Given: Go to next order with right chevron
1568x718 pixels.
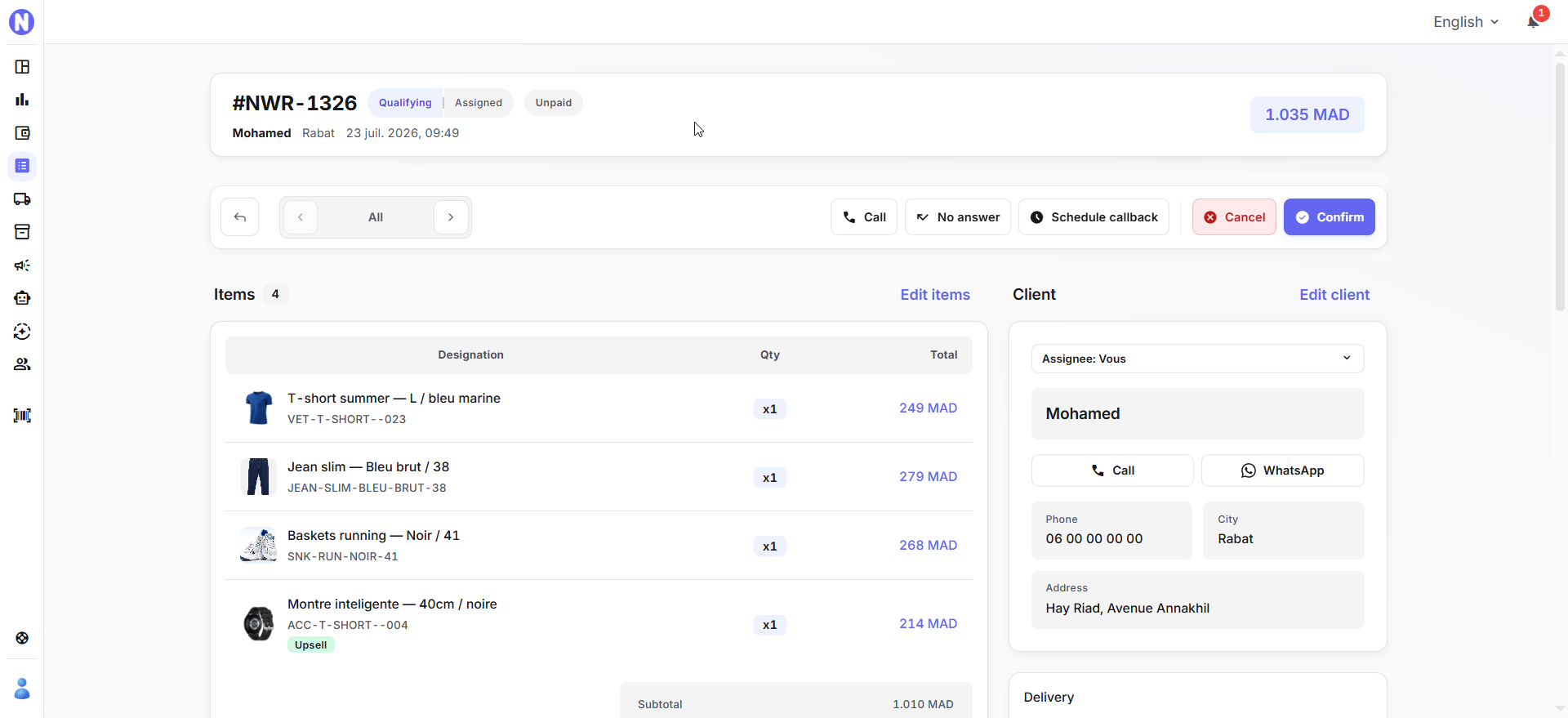Looking at the screenshot, I should 451,217.
